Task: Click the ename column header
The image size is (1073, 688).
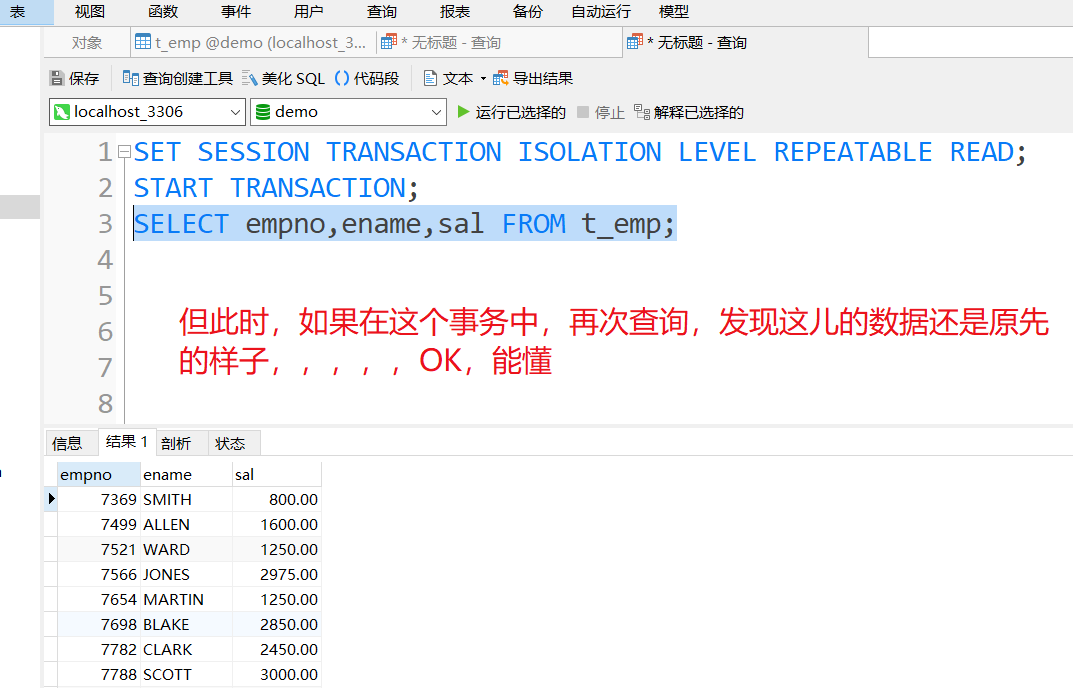Action: tap(186, 474)
